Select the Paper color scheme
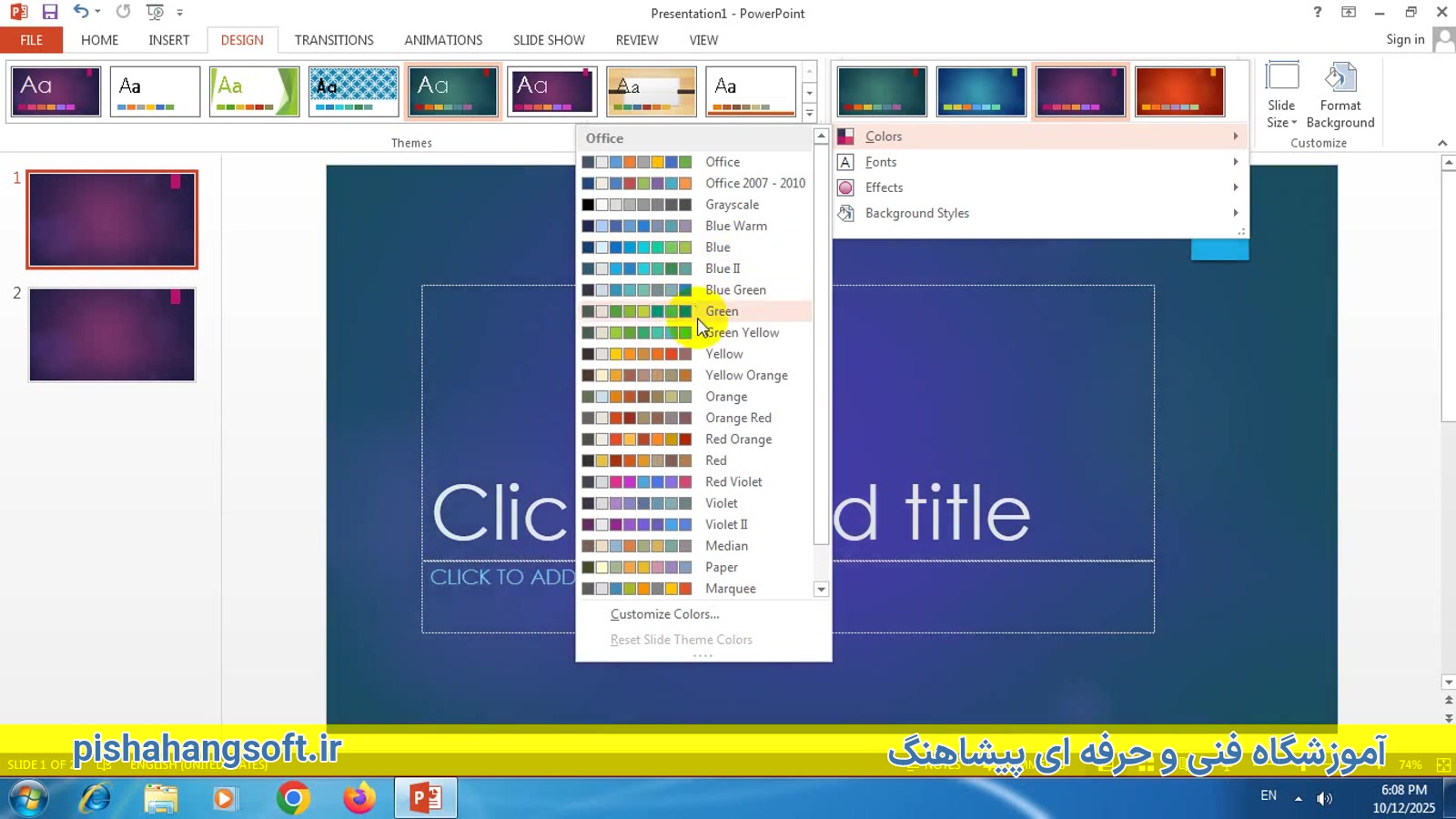This screenshot has height=819, width=1456. 696,567
